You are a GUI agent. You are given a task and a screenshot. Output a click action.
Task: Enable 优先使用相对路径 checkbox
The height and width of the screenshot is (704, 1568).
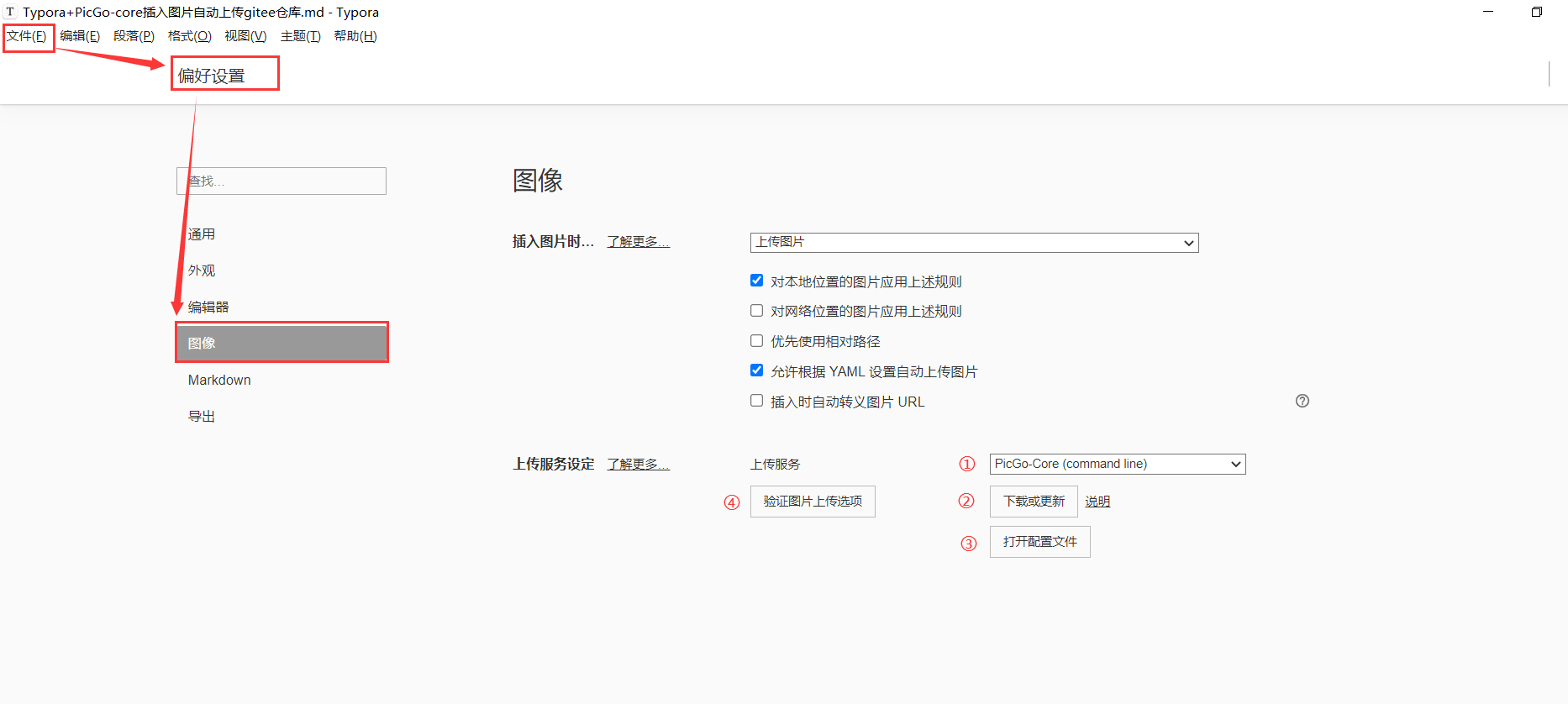coord(756,341)
